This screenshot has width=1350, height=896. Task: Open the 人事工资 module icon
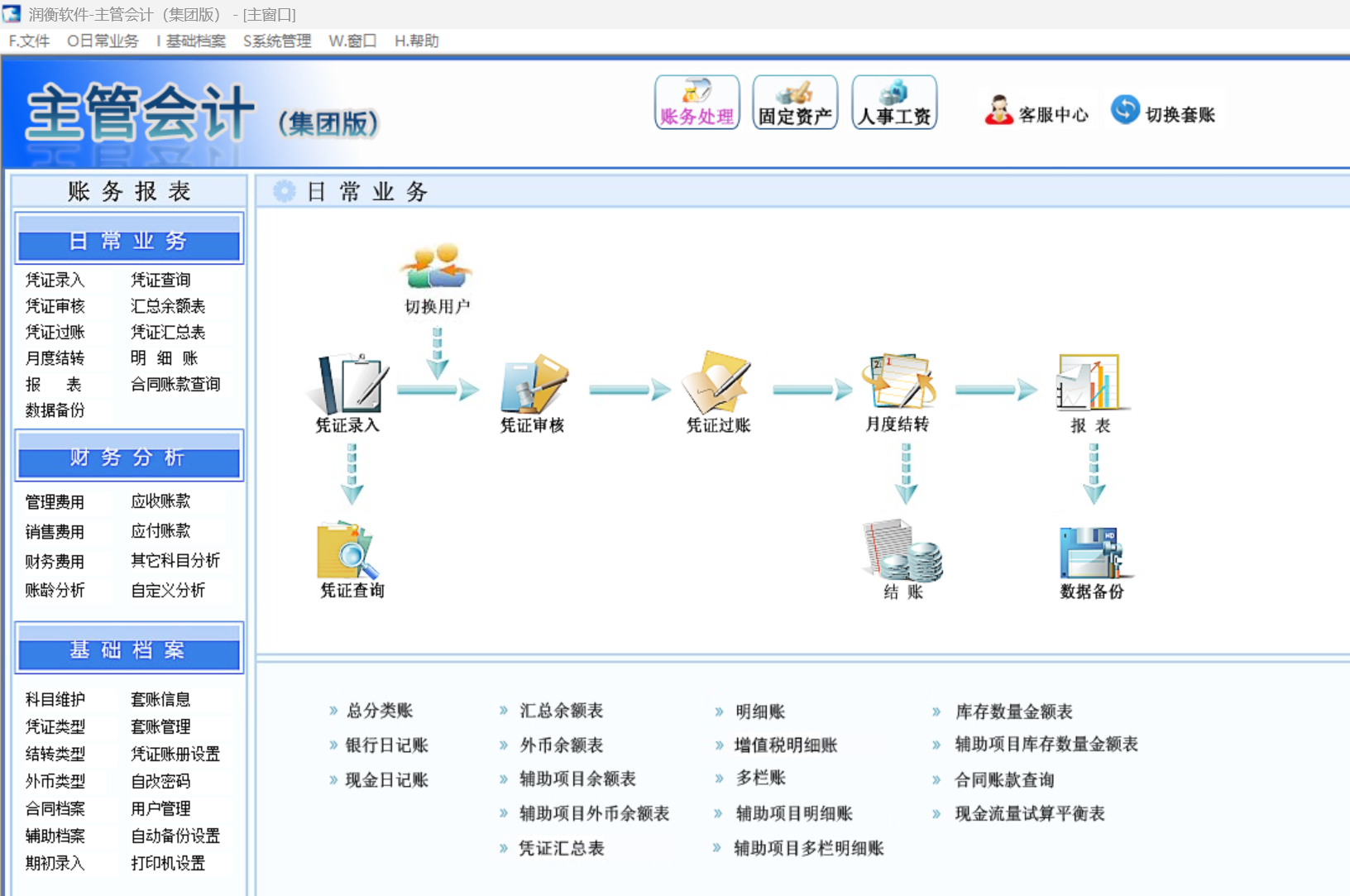coord(894,102)
